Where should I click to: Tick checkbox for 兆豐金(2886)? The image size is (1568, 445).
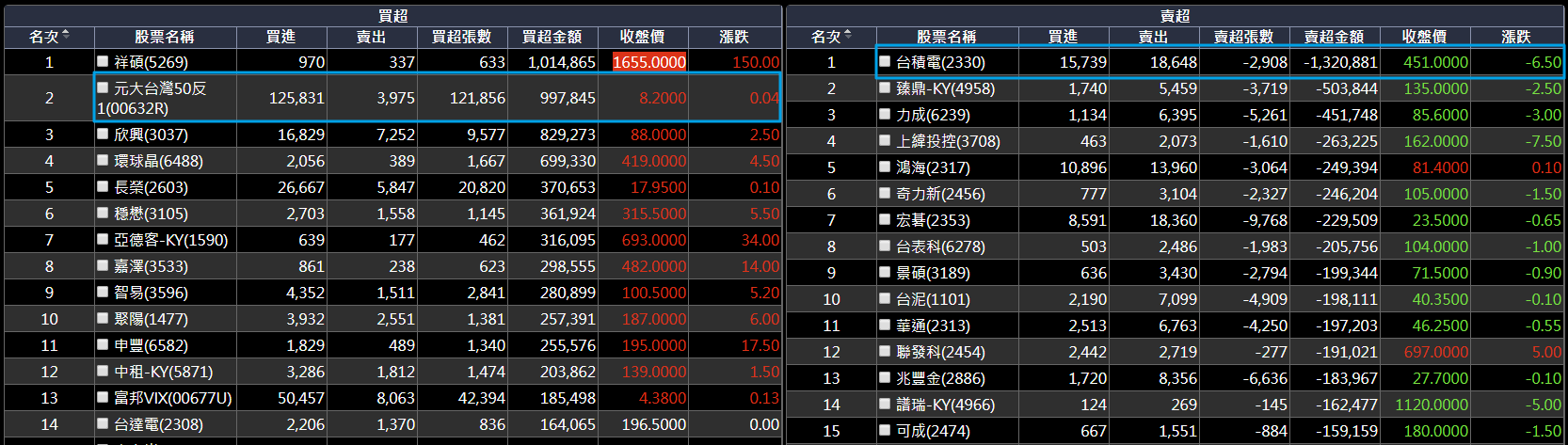(885, 377)
